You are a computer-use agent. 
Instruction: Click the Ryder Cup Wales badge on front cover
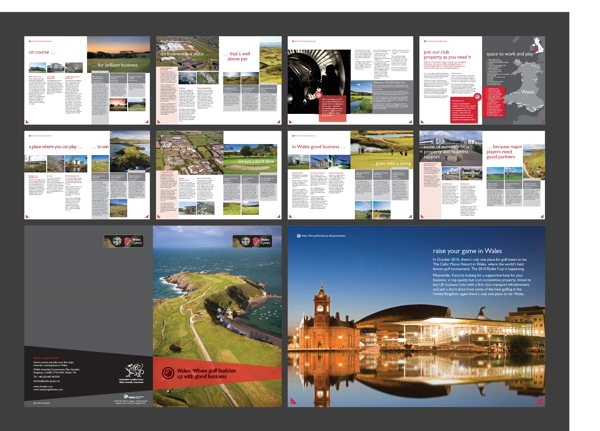252,241
